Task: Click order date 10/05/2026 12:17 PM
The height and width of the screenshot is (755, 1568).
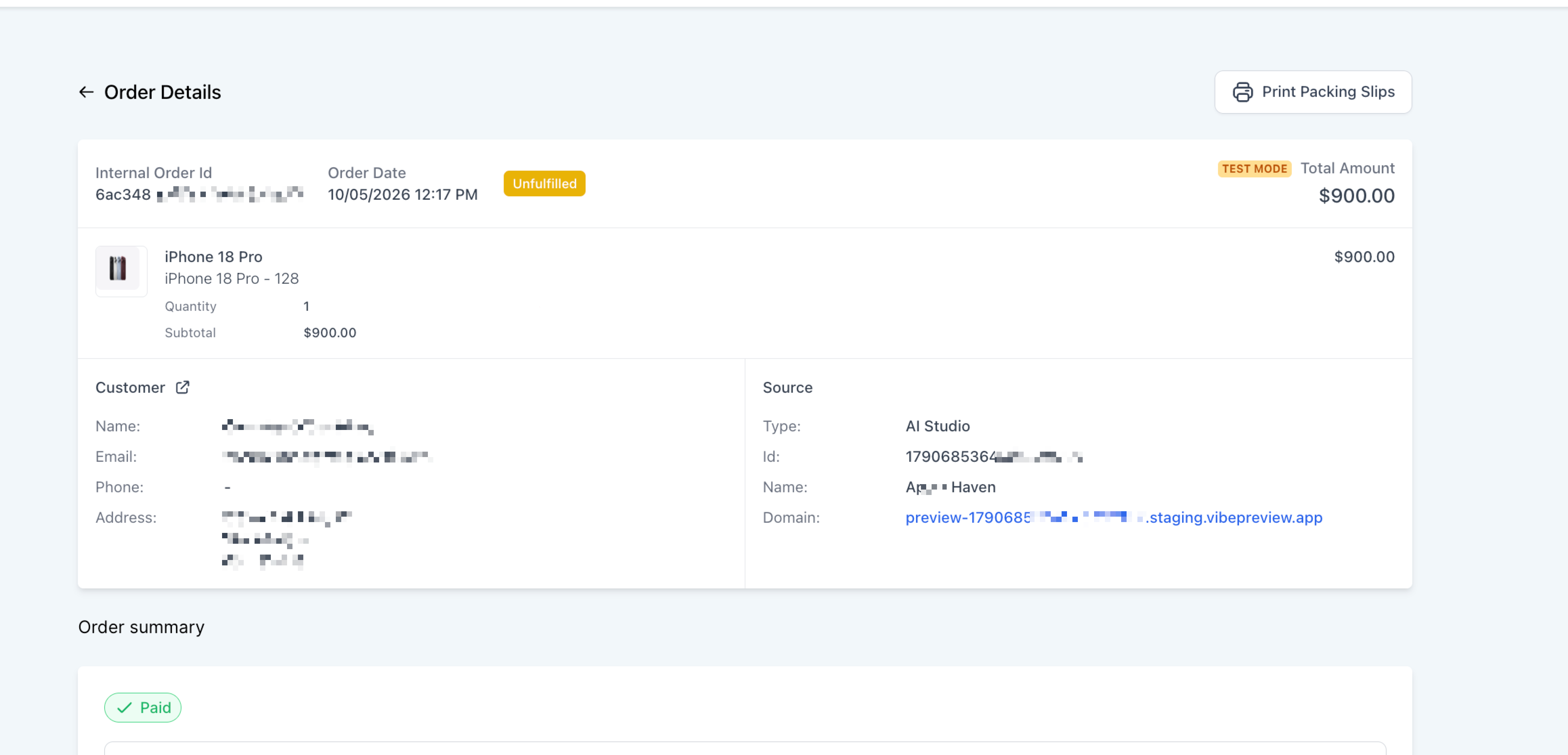Action: point(402,194)
